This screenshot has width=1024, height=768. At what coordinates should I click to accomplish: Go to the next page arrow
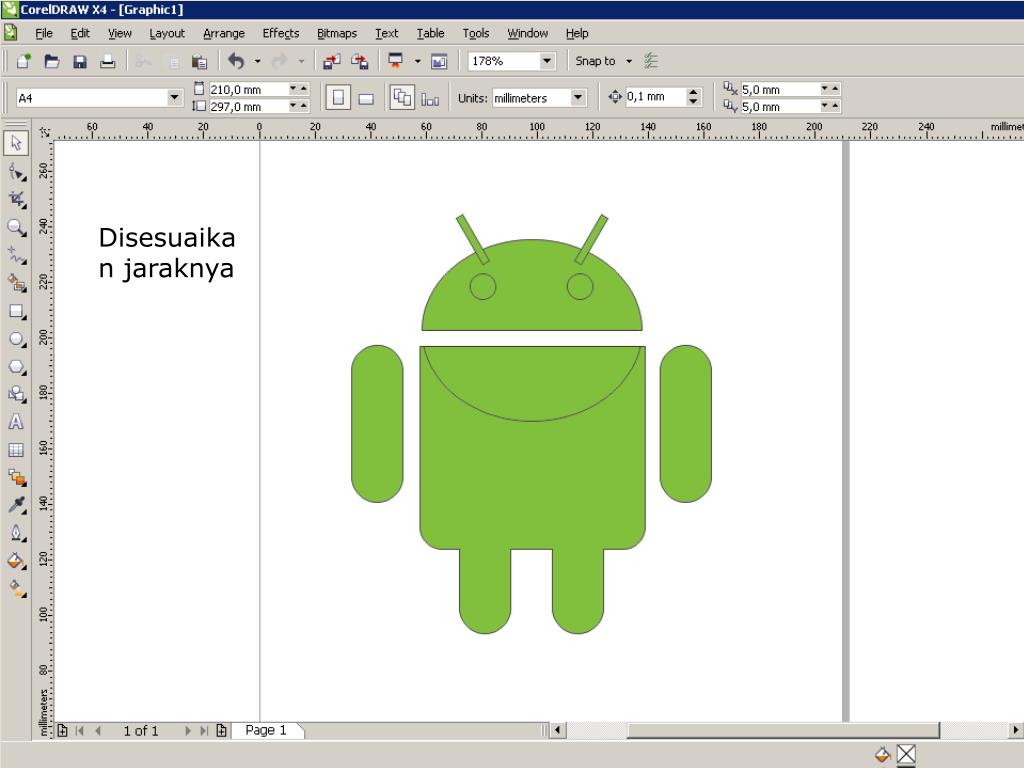point(187,731)
